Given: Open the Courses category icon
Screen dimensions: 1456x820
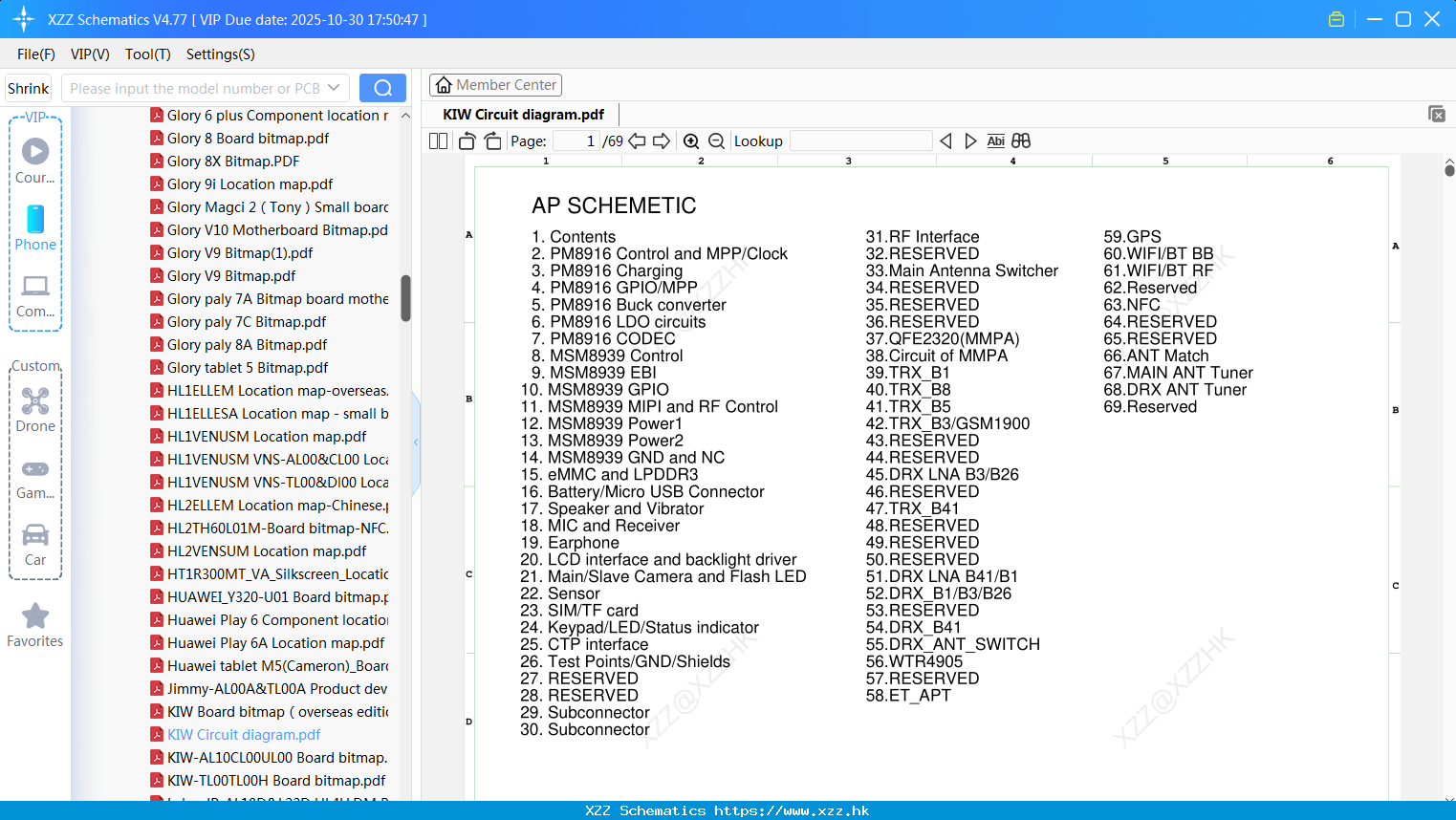Looking at the screenshot, I should (x=35, y=151).
